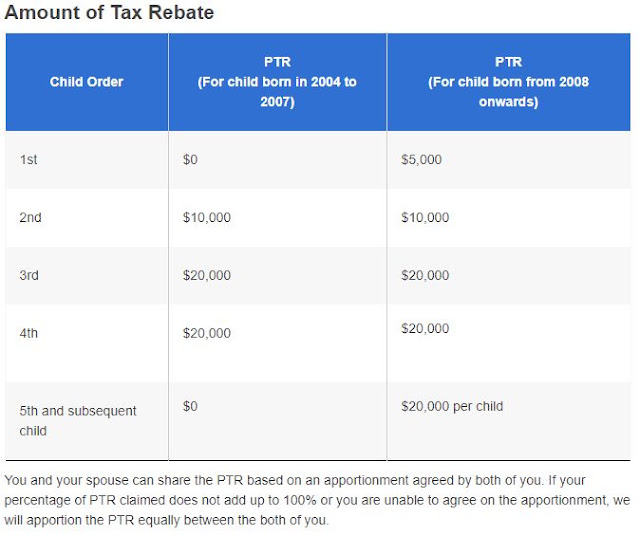Screen dimensions: 640x536
Task: Click the 'PTR (For child born in 2004 to 2007)' header
Action: (277, 82)
